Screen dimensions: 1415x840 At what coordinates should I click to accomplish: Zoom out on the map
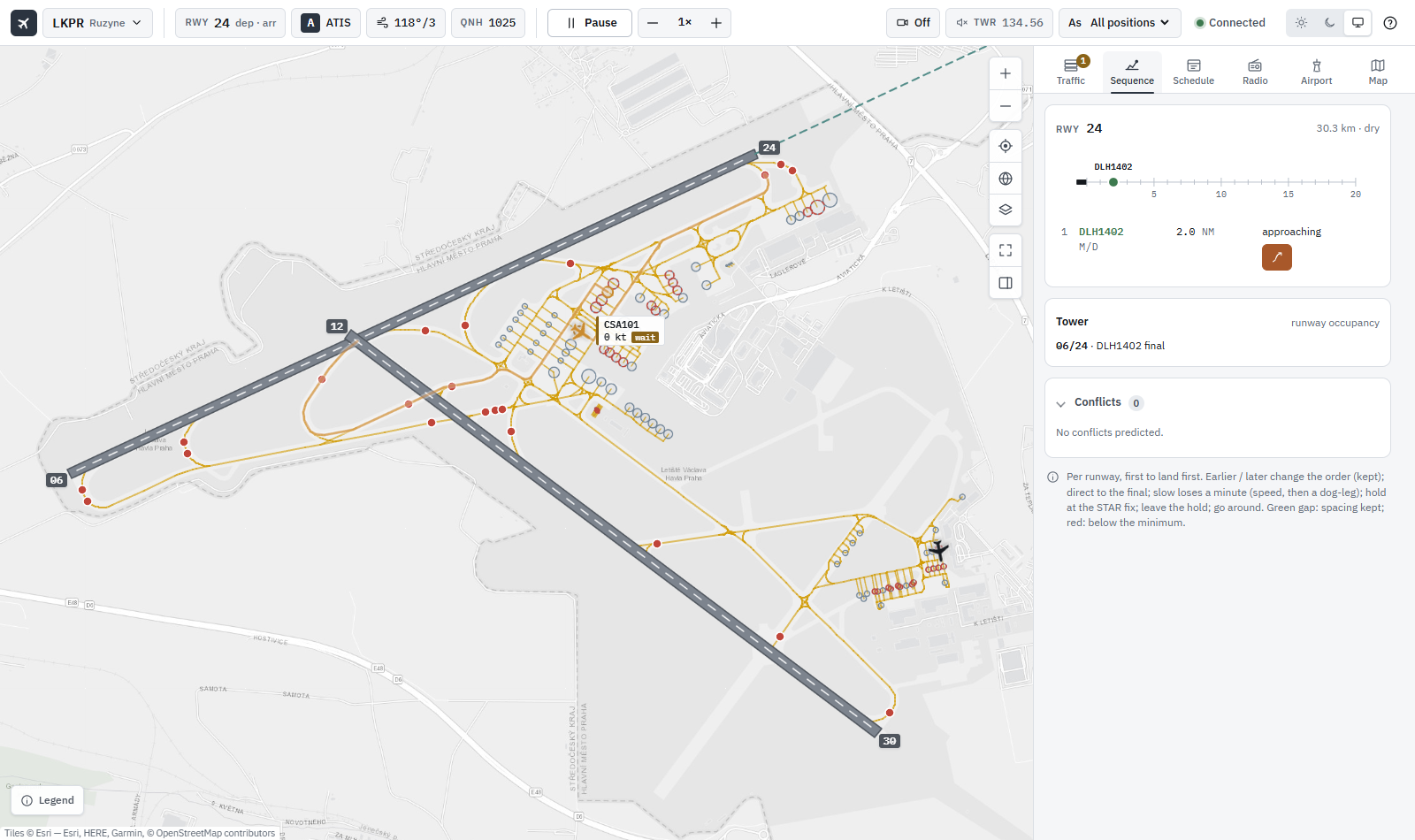click(1006, 106)
